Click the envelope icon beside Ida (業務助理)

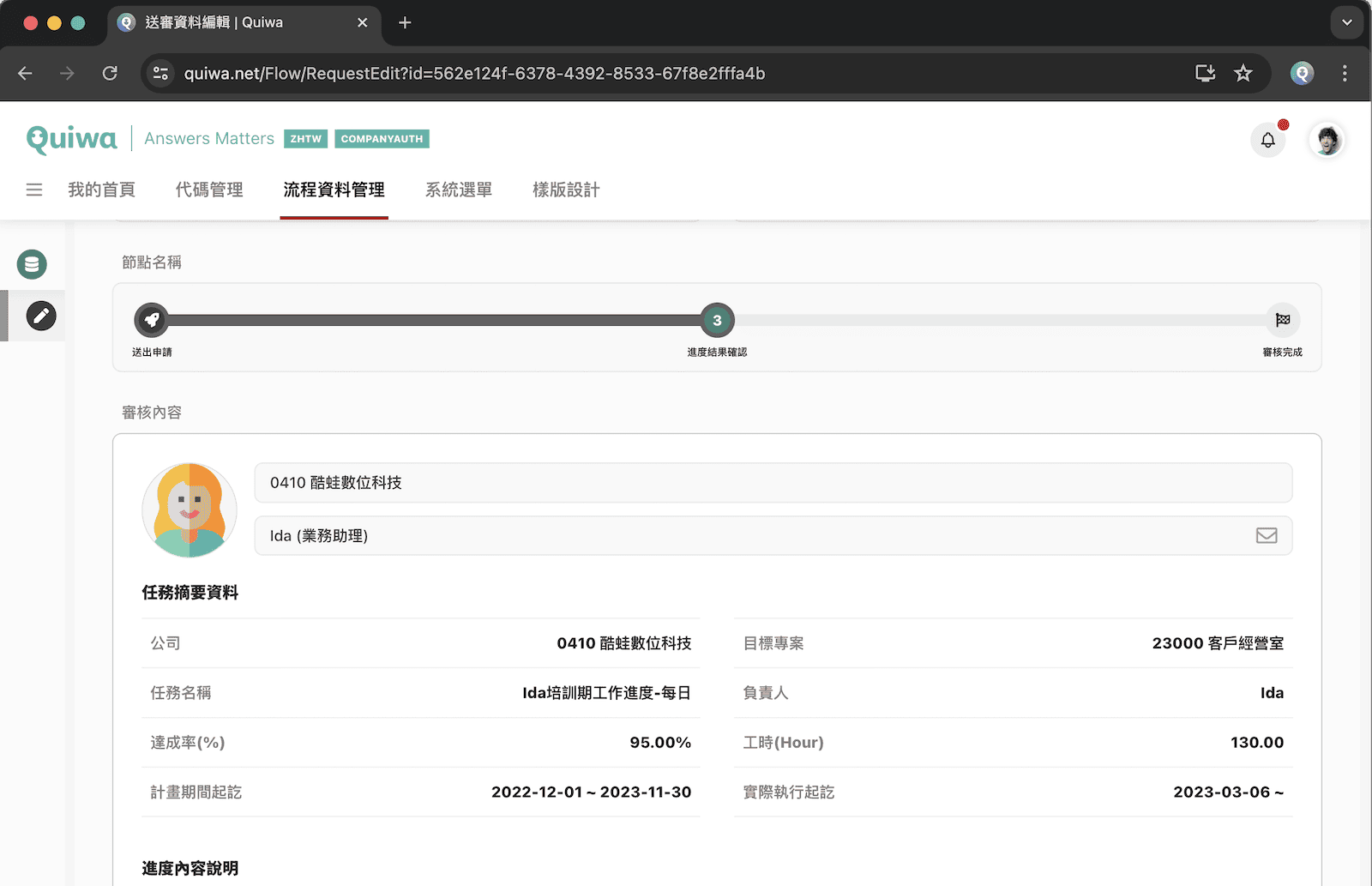[1267, 535]
